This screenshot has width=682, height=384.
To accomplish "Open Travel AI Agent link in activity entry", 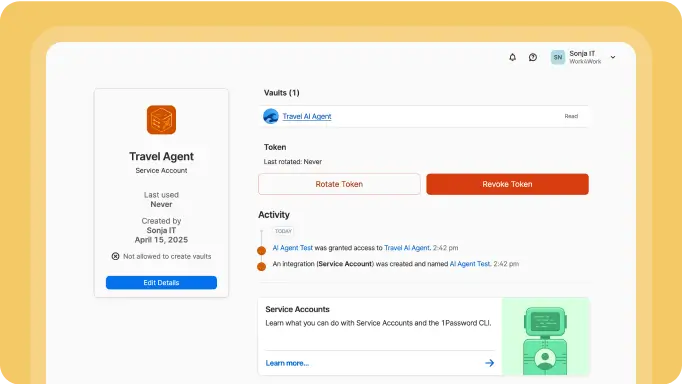I will 407,248.
